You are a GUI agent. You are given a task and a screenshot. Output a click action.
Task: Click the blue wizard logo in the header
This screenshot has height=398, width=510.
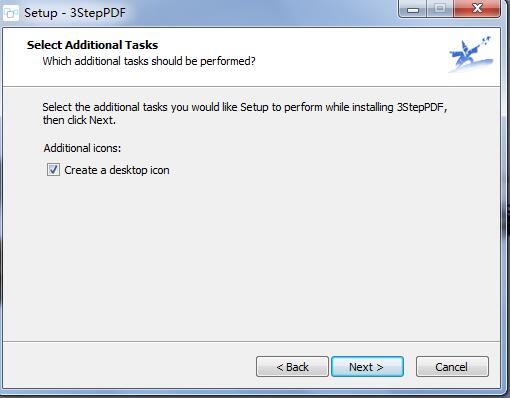pos(471,54)
